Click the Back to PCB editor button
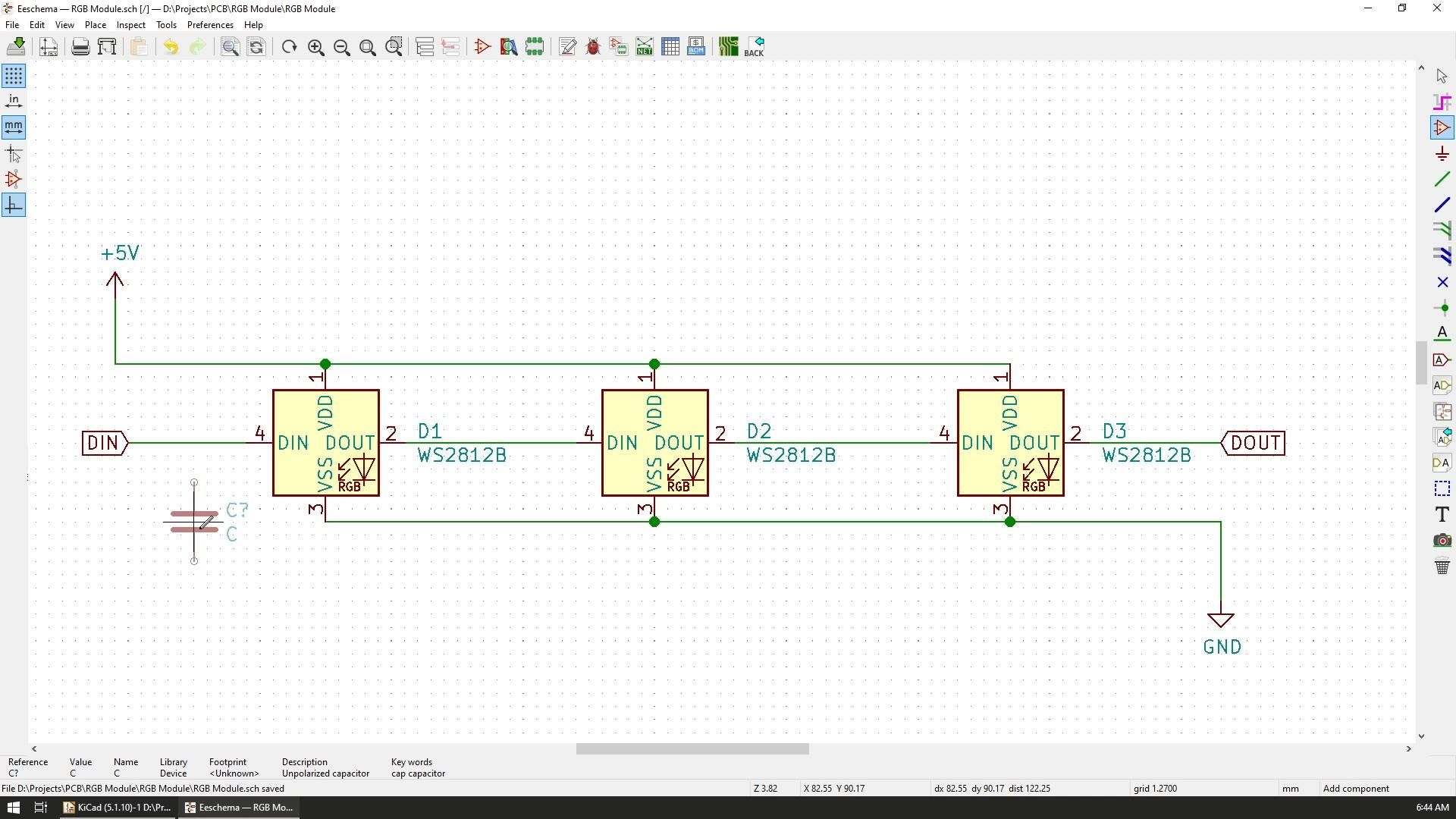Screen dimensions: 1456x819 (x=755, y=46)
